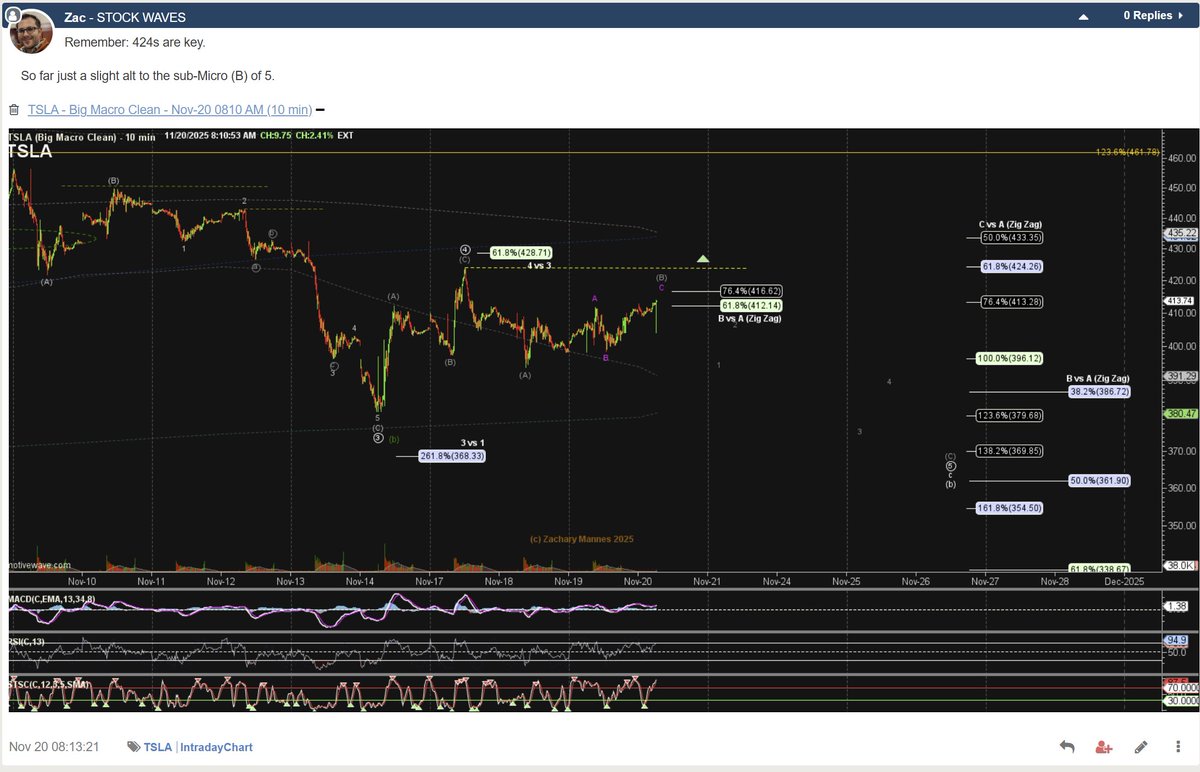Click the 261.8%(368.33) label in chart

point(451,456)
